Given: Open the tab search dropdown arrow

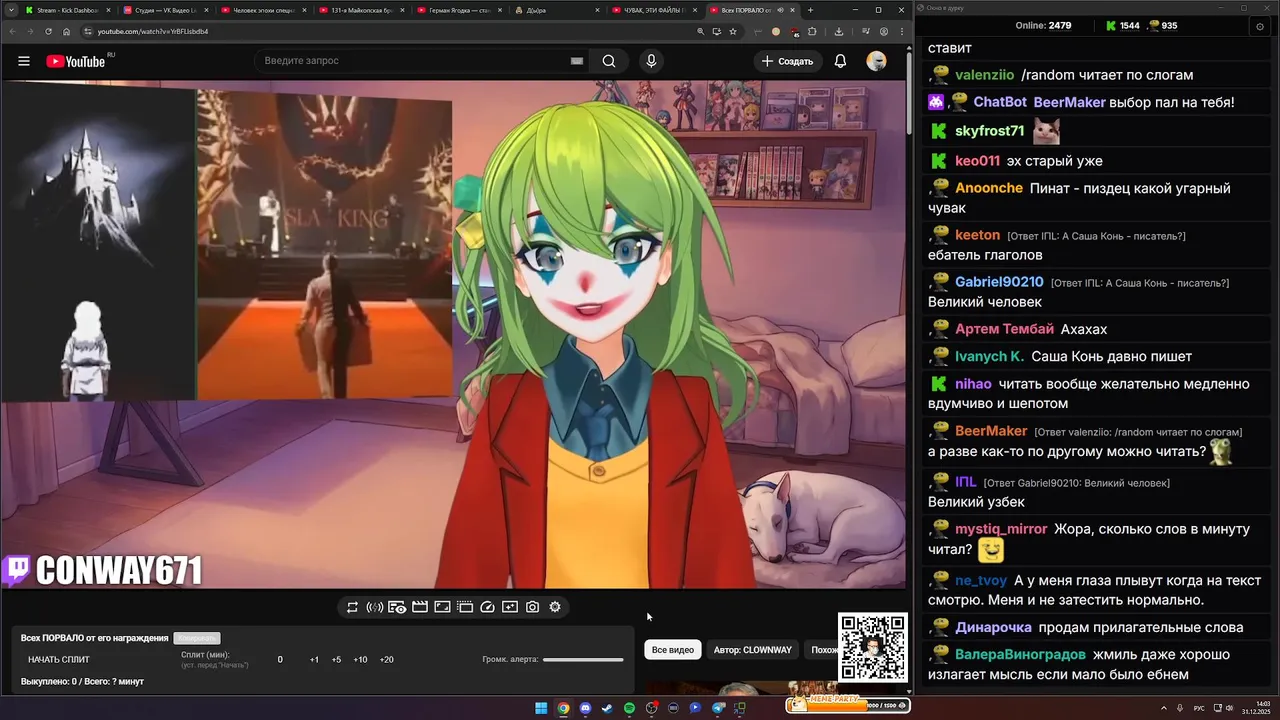Looking at the screenshot, I should 10,10.
